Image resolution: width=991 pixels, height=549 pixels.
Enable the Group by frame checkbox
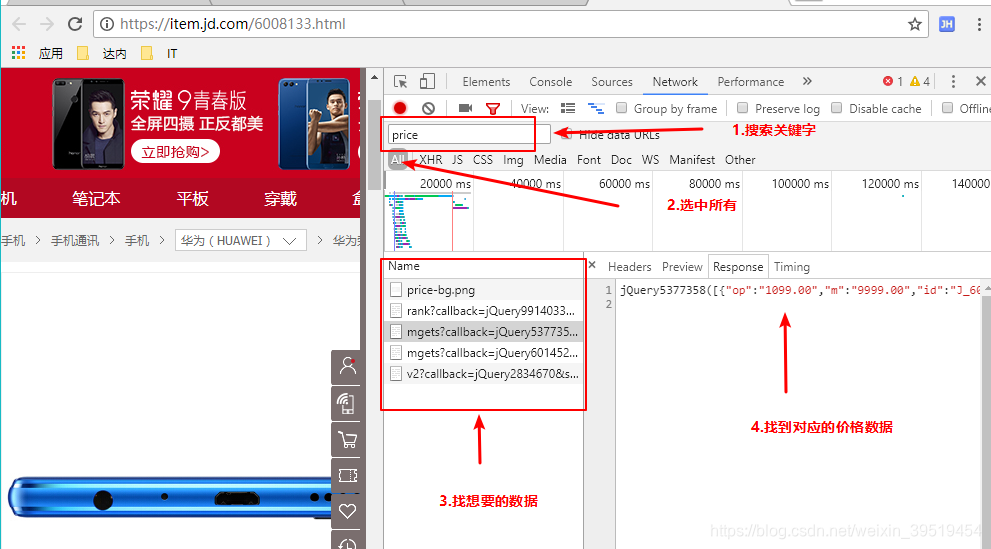tap(622, 108)
